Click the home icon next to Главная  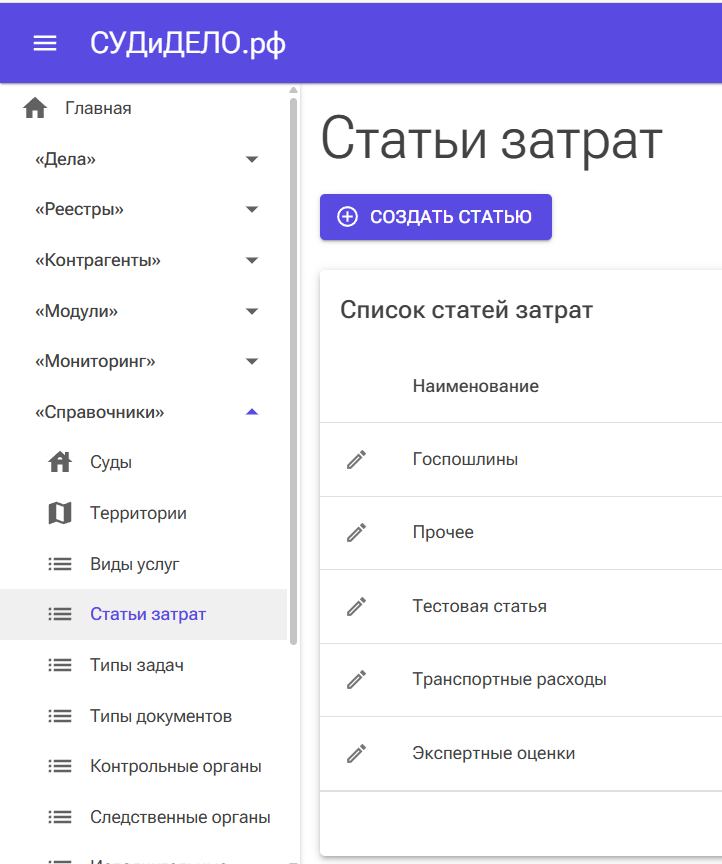[x=35, y=108]
